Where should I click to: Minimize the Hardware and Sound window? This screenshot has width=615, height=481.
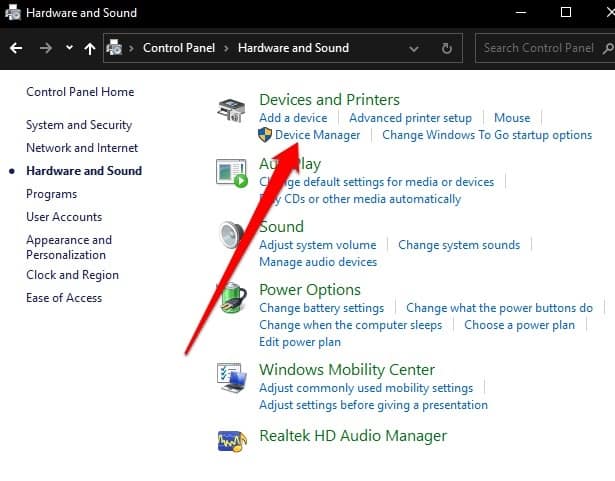click(x=520, y=13)
